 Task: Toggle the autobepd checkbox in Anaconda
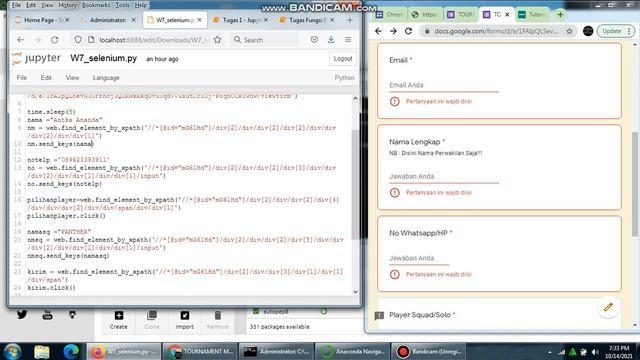click(x=256, y=311)
